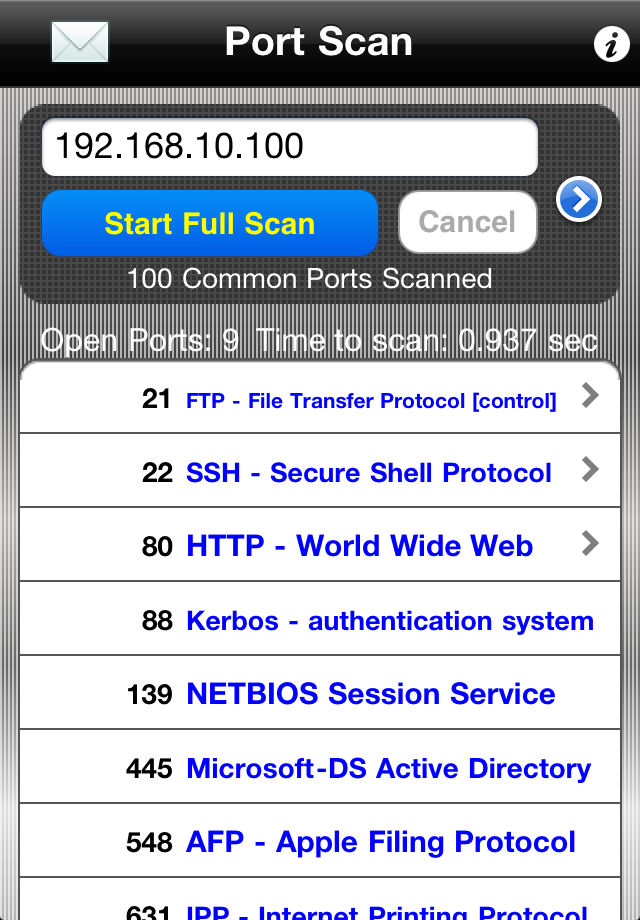Open the info icon in title bar

tap(611, 43)
